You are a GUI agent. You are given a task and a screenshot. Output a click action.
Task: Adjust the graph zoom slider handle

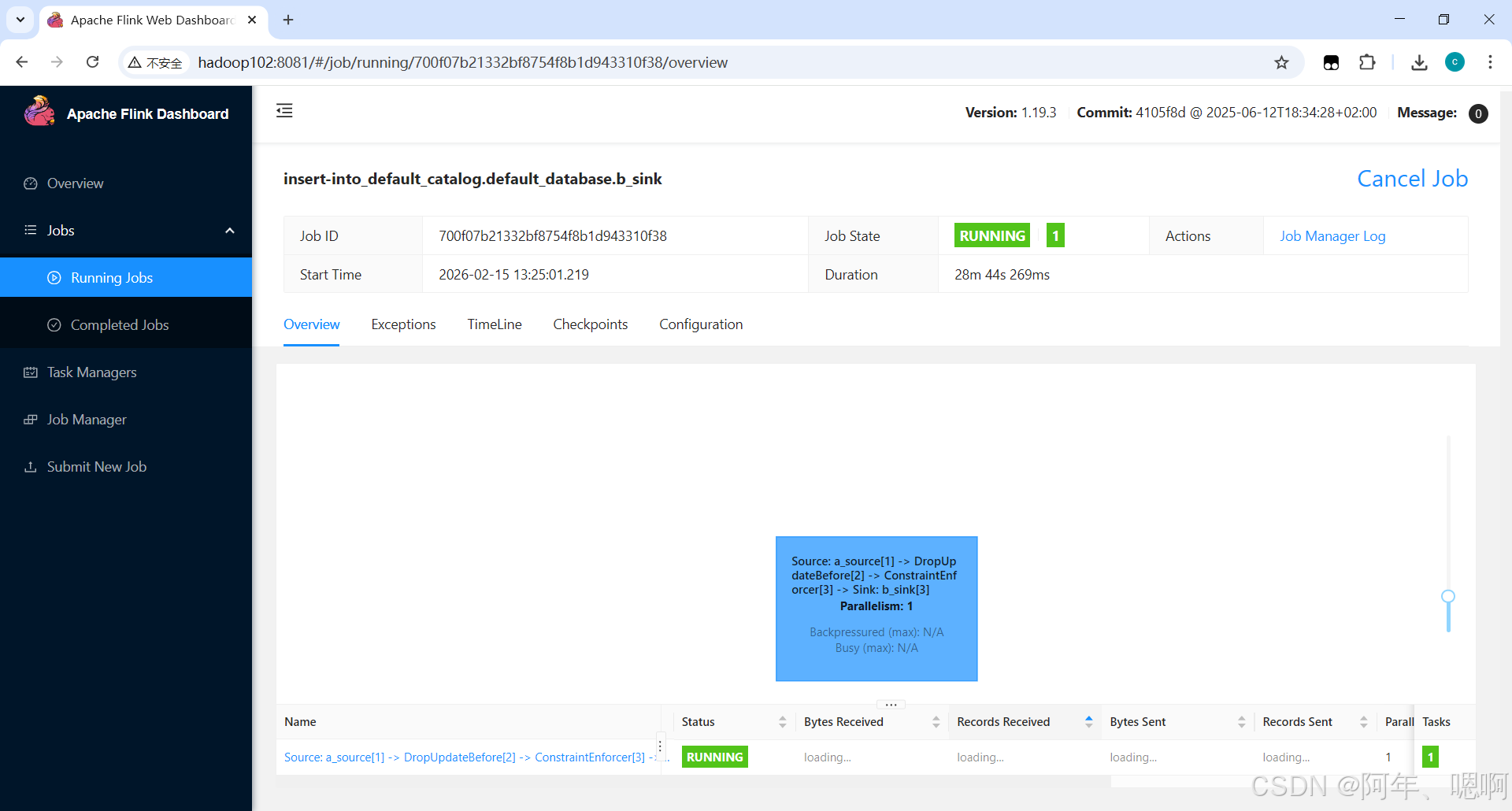[1448, 596]
